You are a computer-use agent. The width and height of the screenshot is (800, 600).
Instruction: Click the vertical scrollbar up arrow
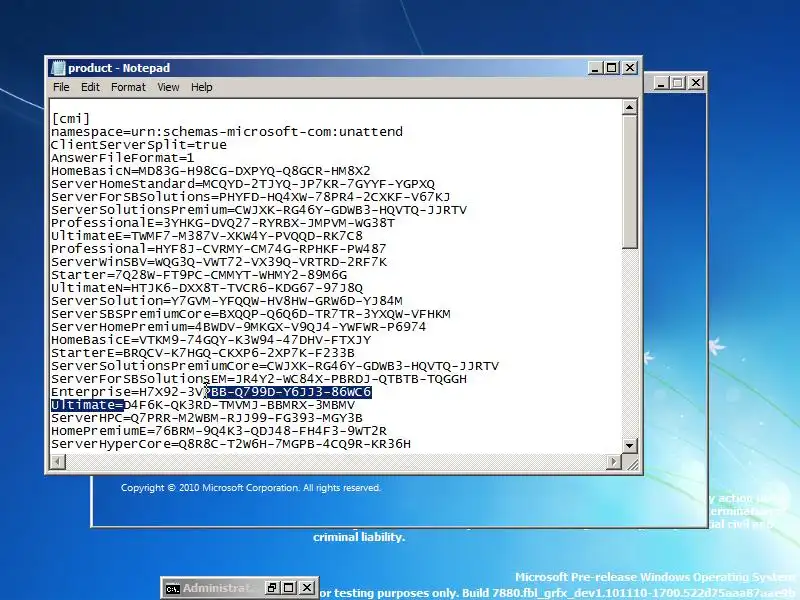630,107
